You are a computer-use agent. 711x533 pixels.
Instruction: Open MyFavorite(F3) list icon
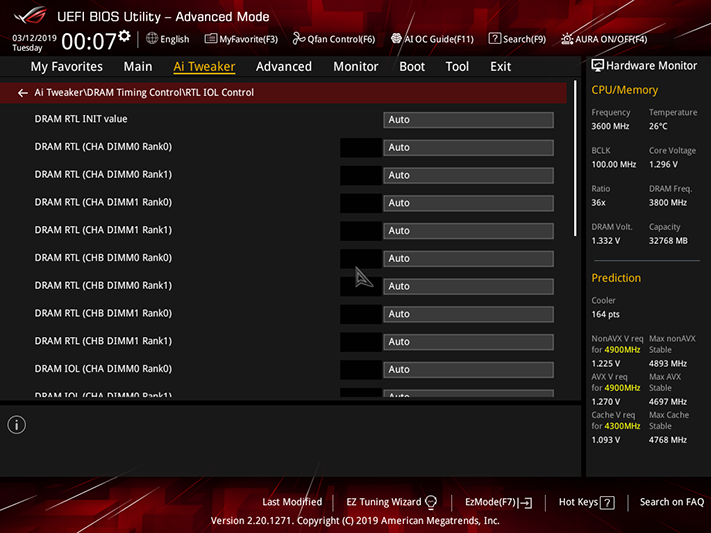coord(210,39)
